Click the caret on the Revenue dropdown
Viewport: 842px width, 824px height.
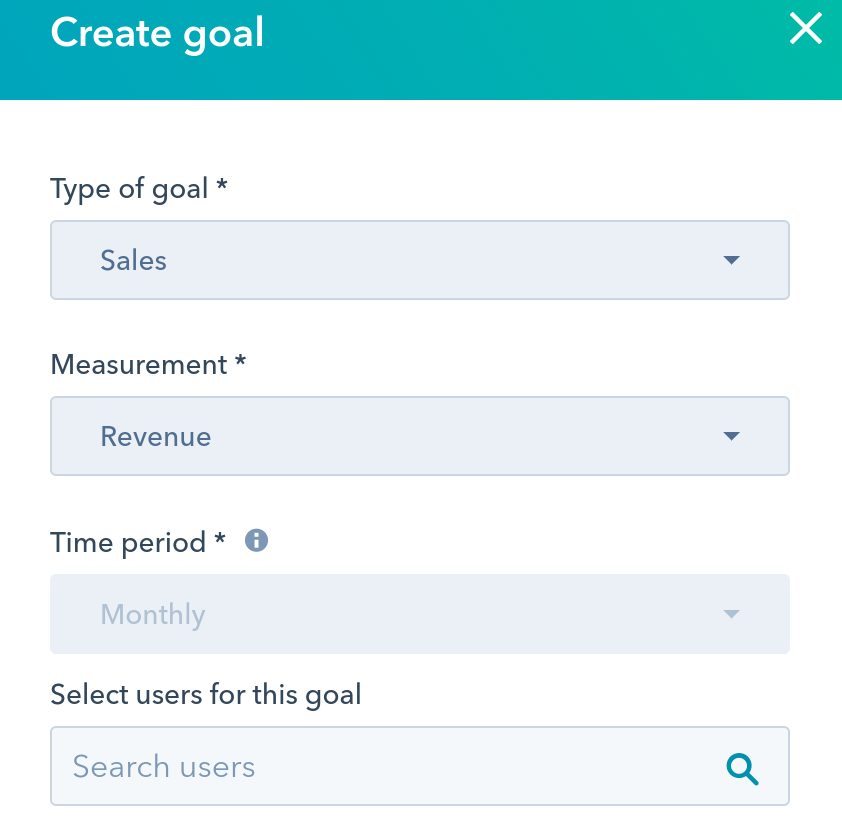coord(731,435)
